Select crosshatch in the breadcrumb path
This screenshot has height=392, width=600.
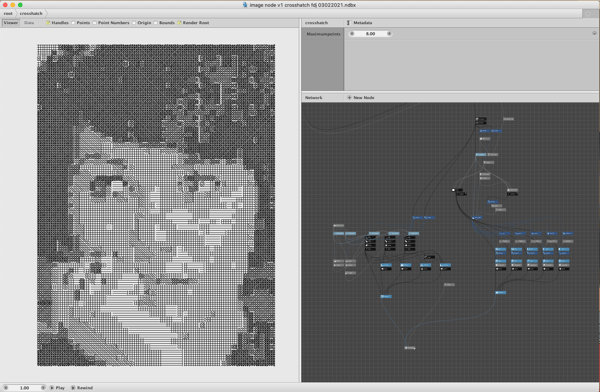pyautogui.click(x=31, y=13)
